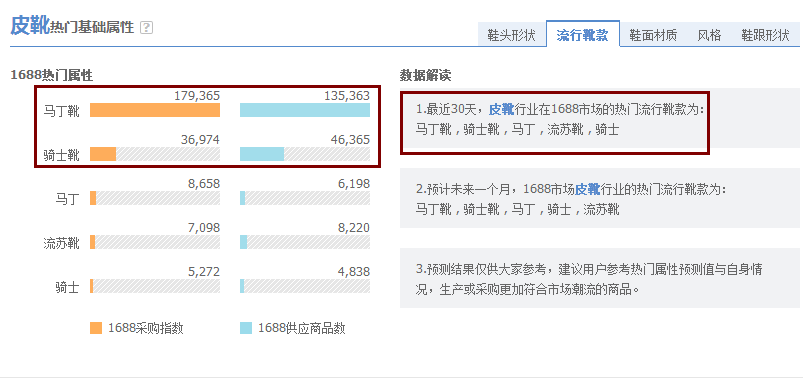Click the 骑士靴 blue supply bar
803x378 pixels.
click(262, 154)
